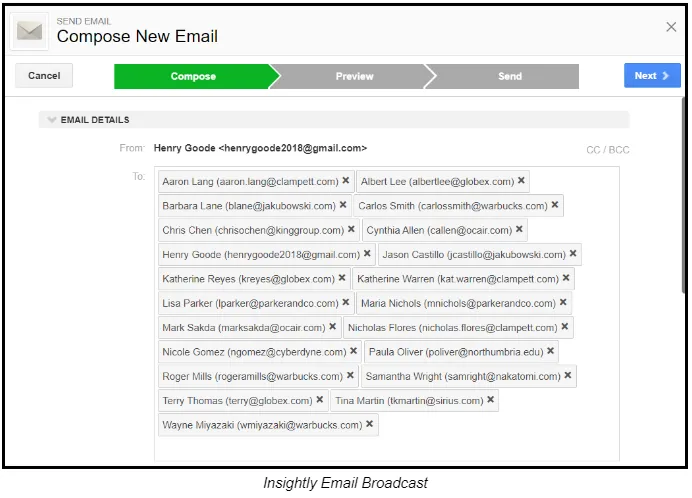The image size is (692, 498).
Task: Click Next to continue
Action: [652, 75]
